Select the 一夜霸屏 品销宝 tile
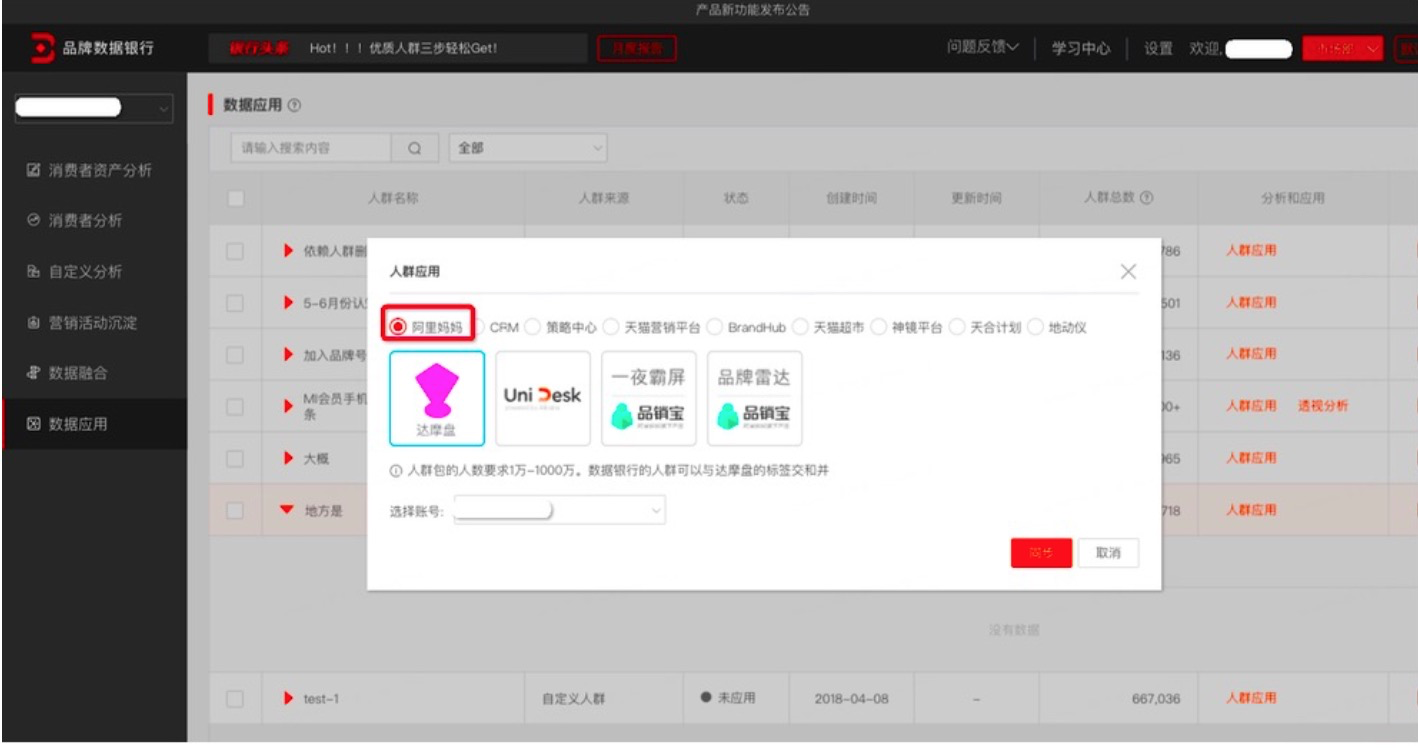Image resolution: width=1418 pixels, height=748 pixels. click(x=648, y=398)
